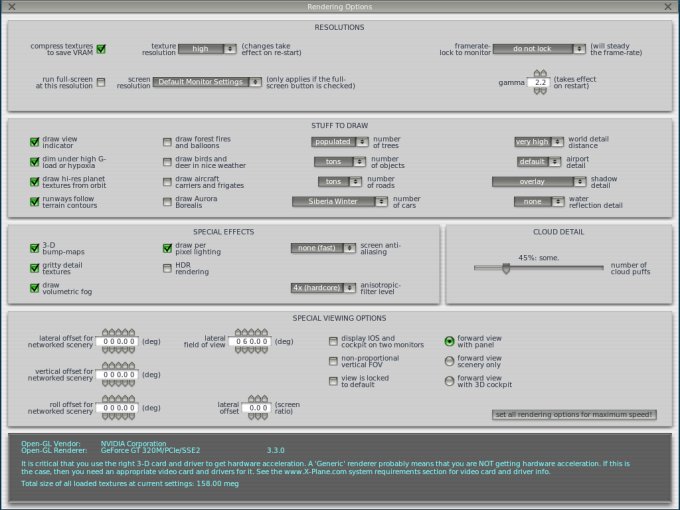Click the NVIDIA Corporation vendor text
Image resolution: width=680 pixels, height=510 pixels.
pyautogui.click(x=134, y=444)
